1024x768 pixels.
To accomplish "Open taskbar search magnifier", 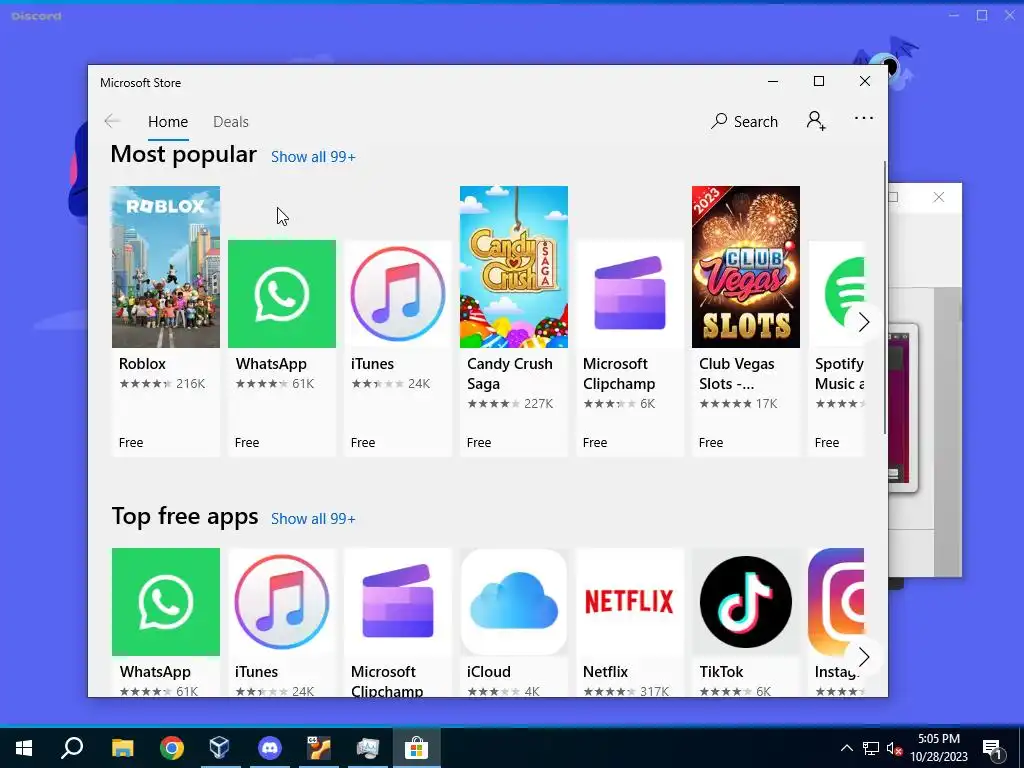I will click(72, 747).
